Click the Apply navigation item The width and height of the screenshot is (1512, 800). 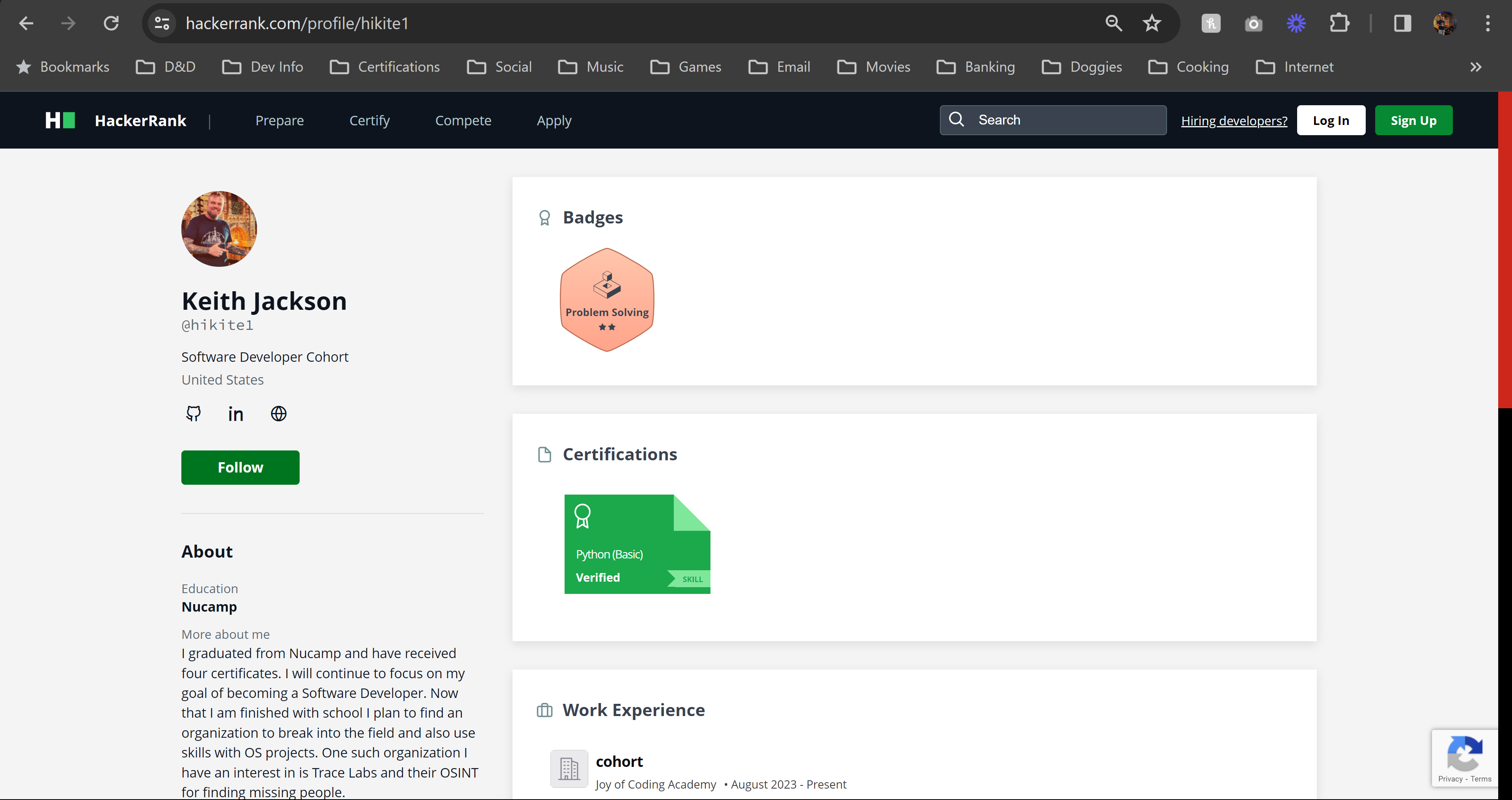[554, 120]
